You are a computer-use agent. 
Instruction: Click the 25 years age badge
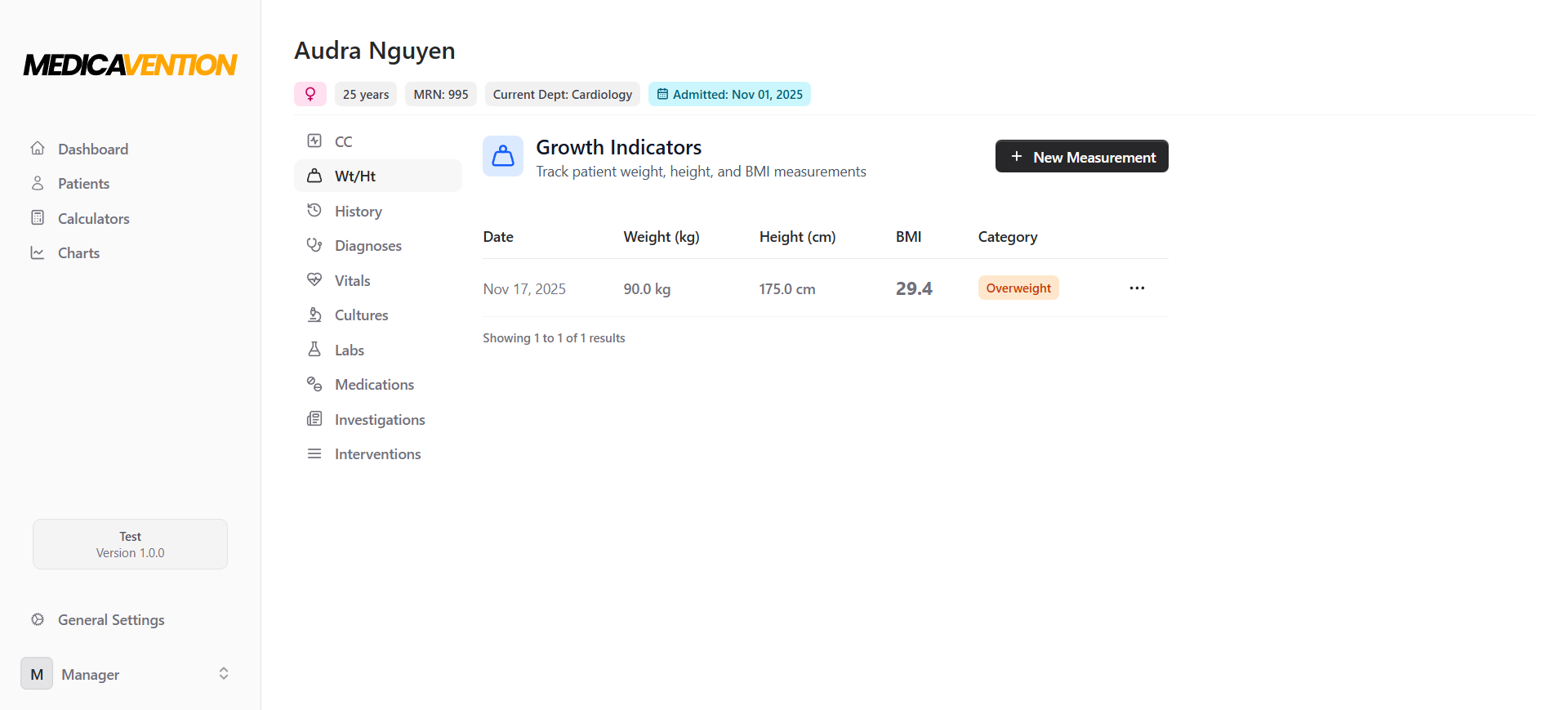366,94
